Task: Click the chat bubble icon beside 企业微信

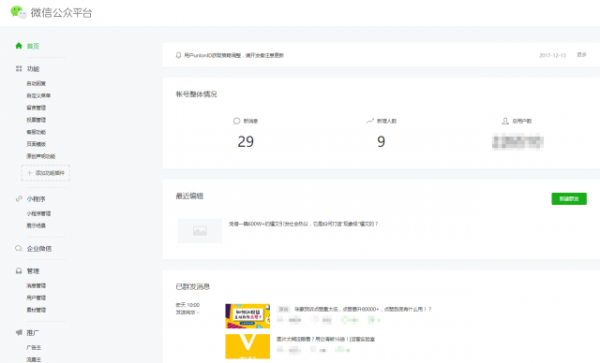Action: coord(18,248)
